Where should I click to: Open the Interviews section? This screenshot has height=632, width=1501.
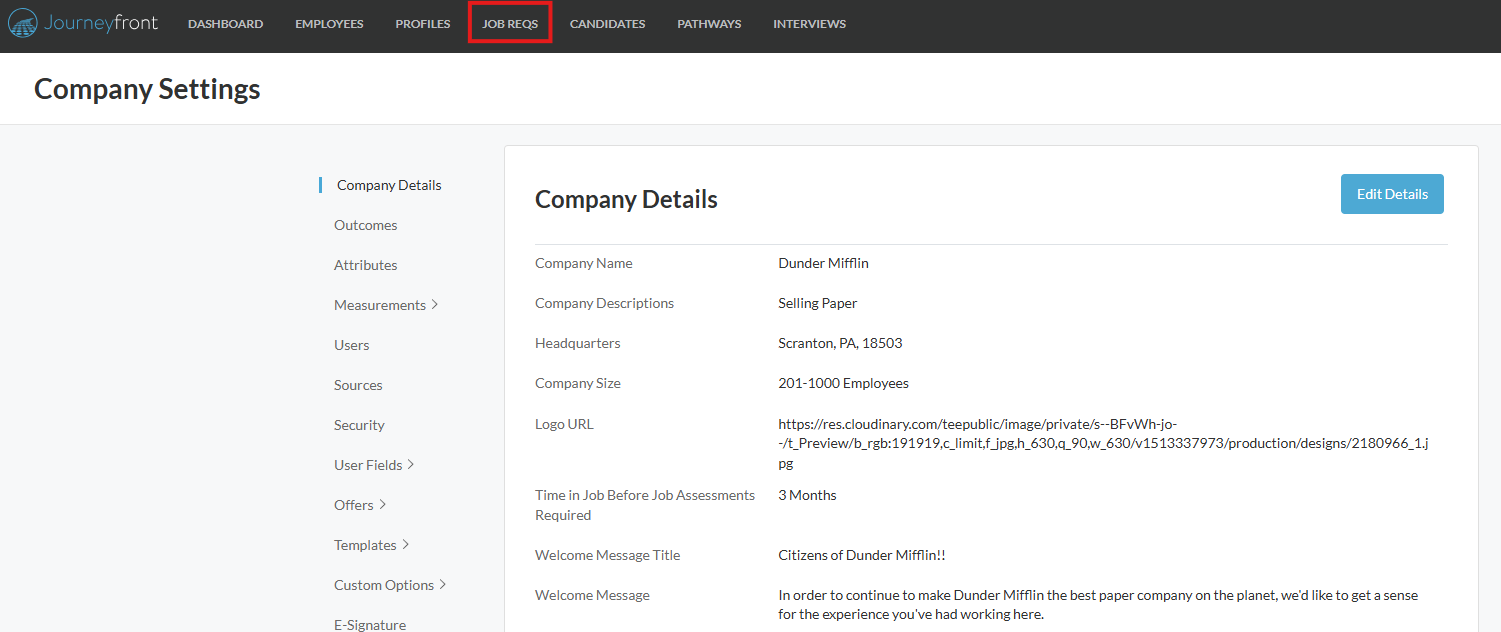(809, 24)
